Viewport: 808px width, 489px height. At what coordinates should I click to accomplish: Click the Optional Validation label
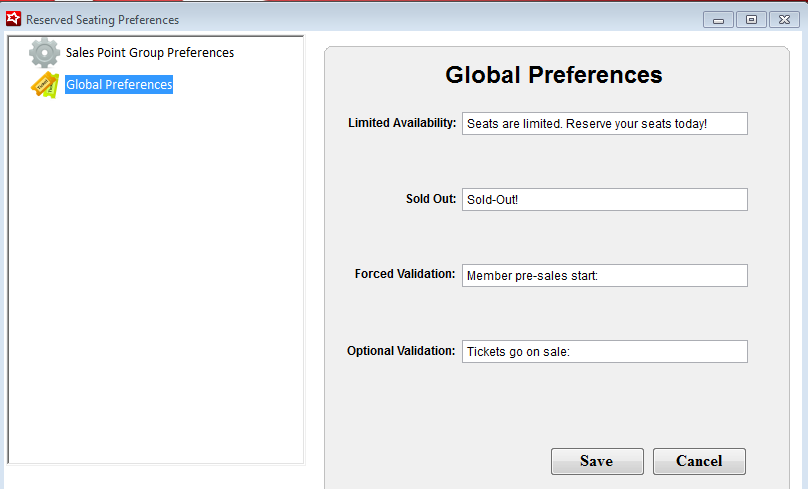[401, 351]
